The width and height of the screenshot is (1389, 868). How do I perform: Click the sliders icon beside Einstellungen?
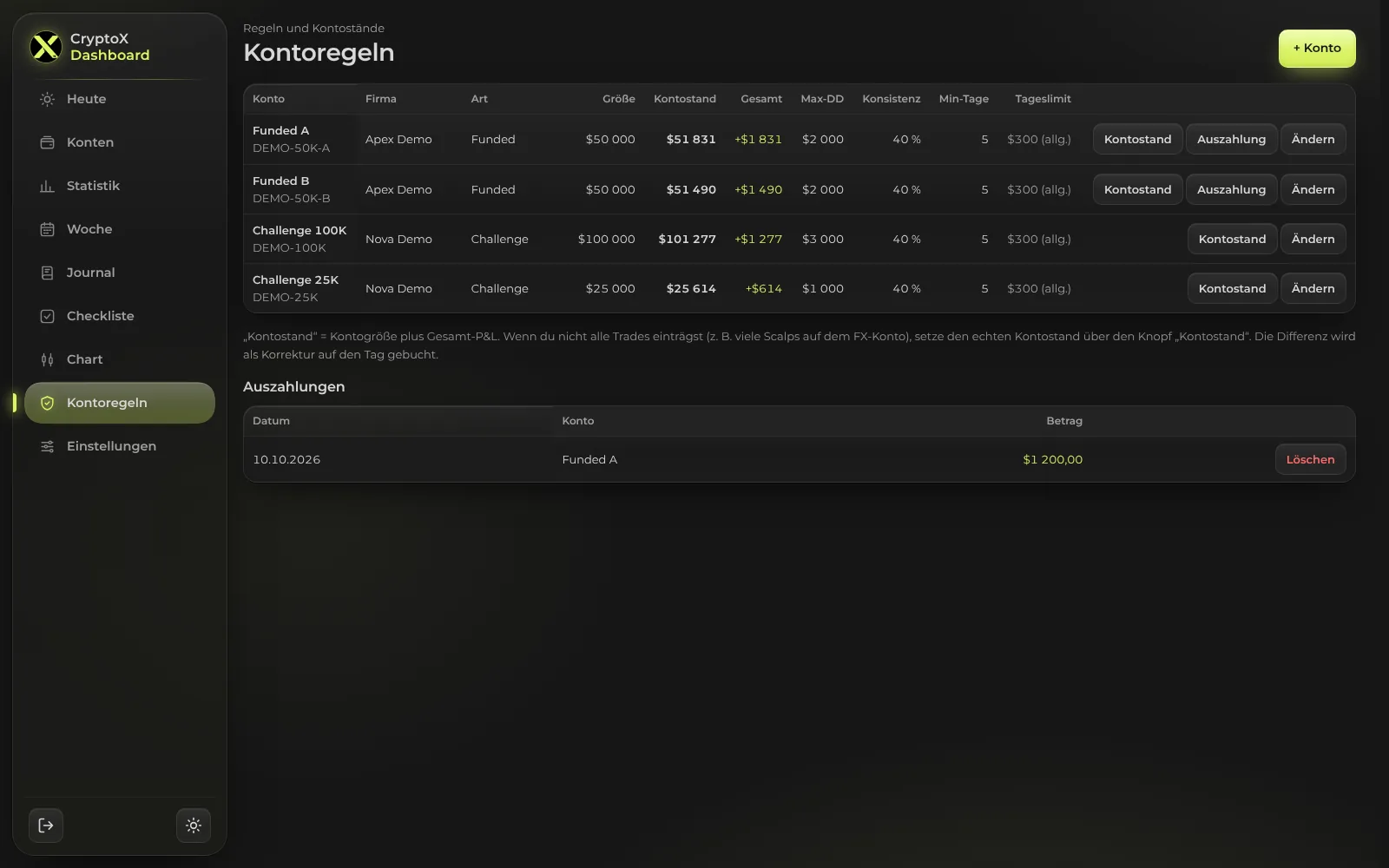[x=48, y=446]
